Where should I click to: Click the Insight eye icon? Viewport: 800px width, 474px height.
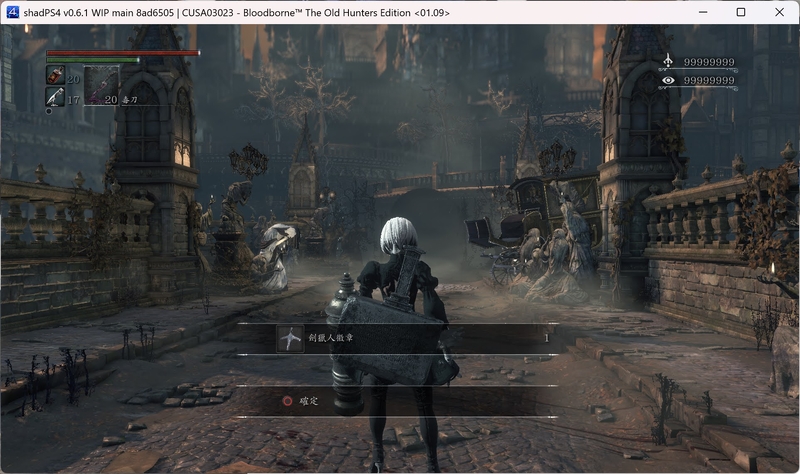[668, 80]
